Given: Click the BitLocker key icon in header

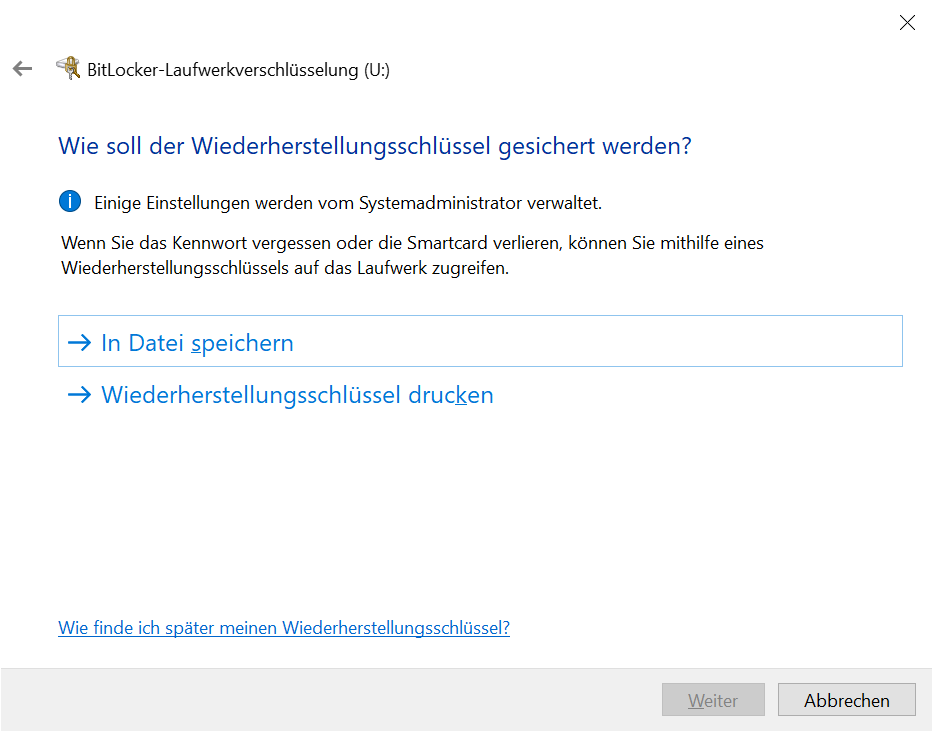Looking at the screenshot, I should click(68, 68).
